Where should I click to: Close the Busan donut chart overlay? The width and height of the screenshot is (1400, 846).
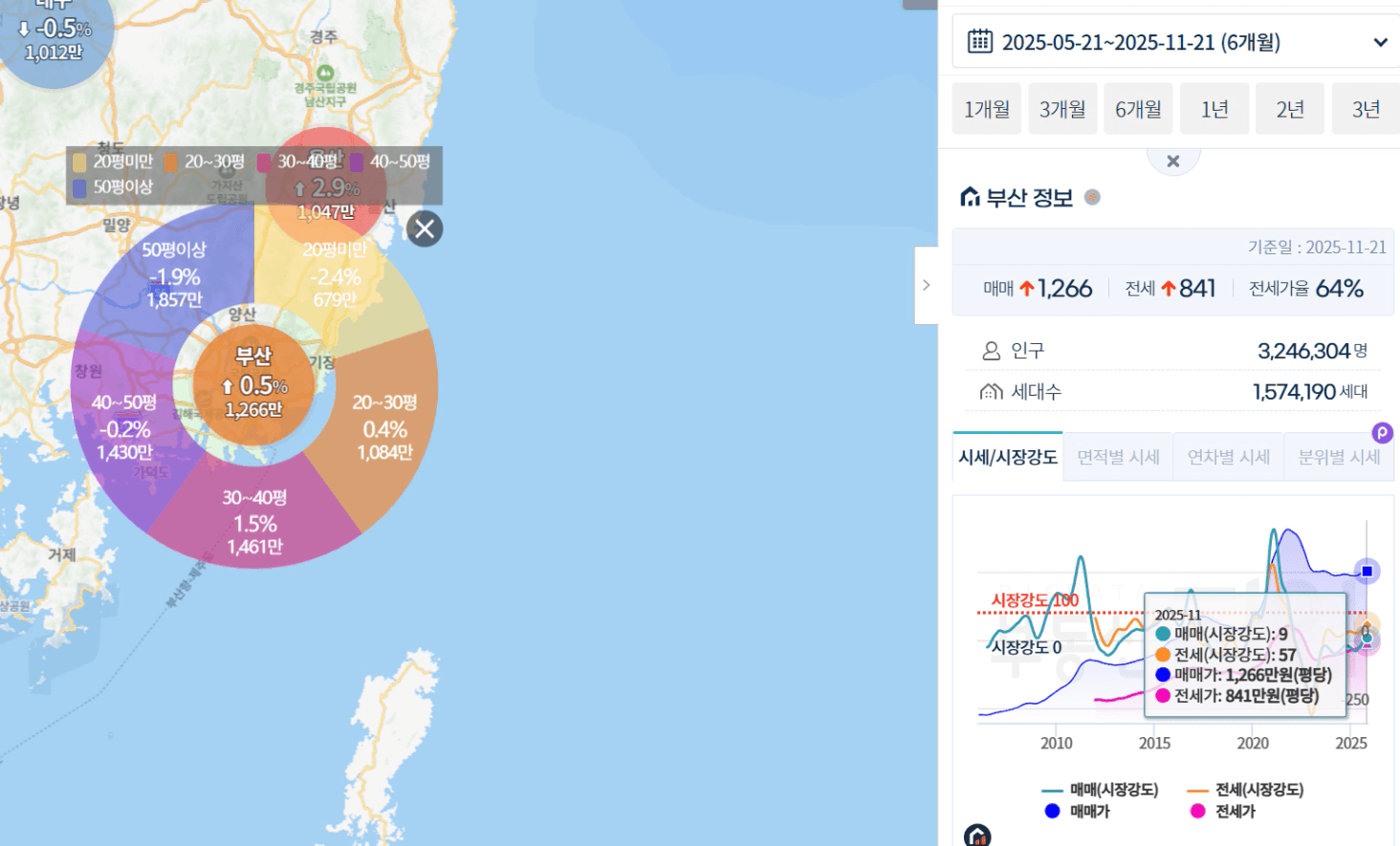point(425,228)
